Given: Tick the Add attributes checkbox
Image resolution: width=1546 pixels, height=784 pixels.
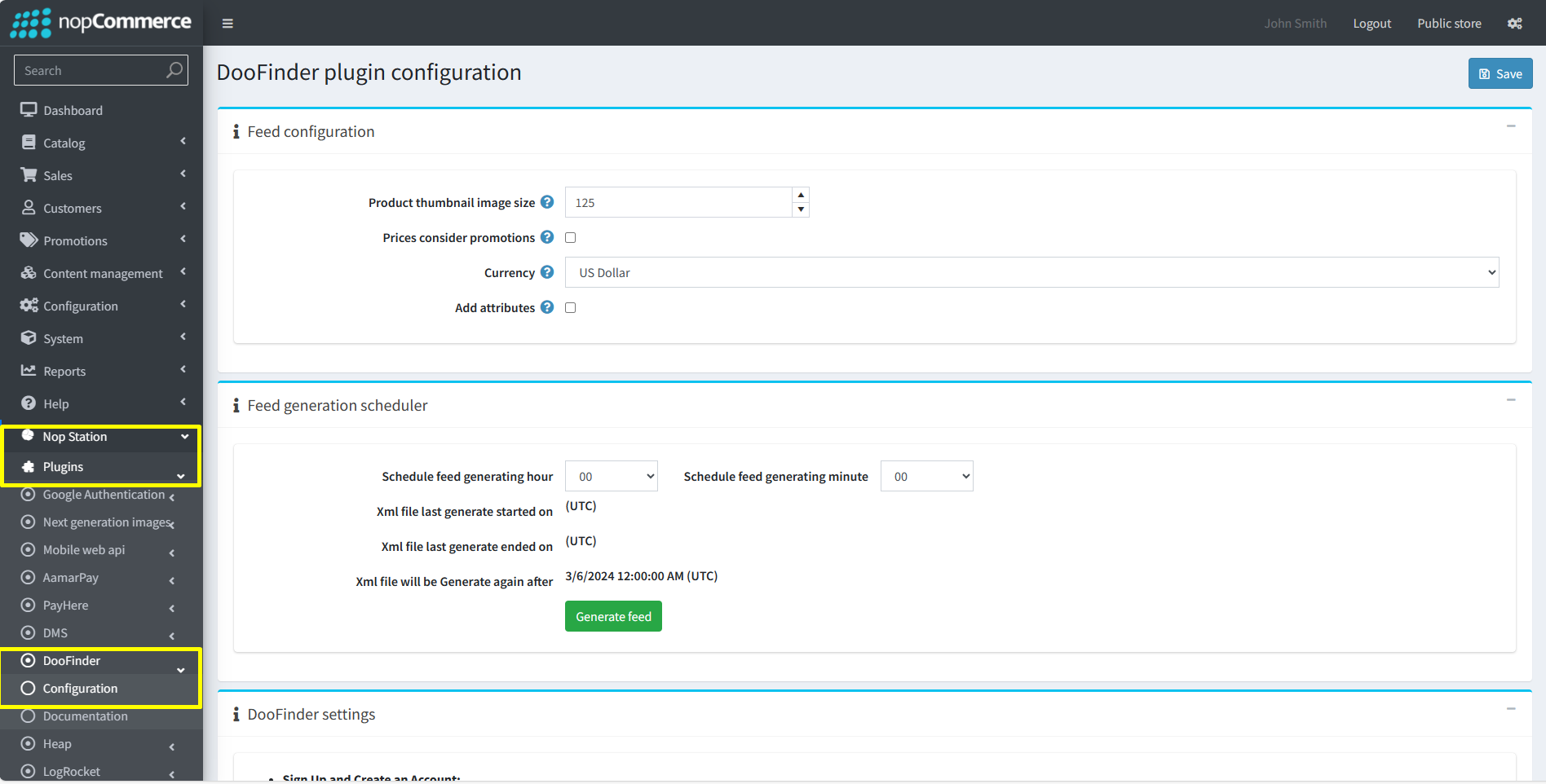Looking at the screenshot, I should pos(571,308).
